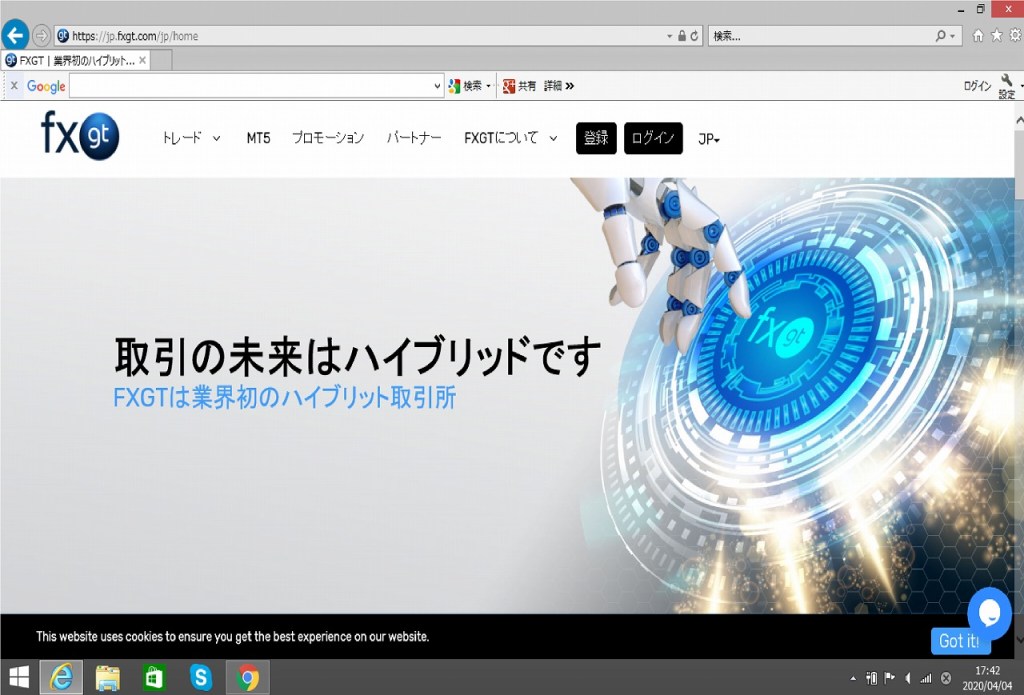
Task: Click the page refresh icon in address bar
Action: (x=694, y=36)
